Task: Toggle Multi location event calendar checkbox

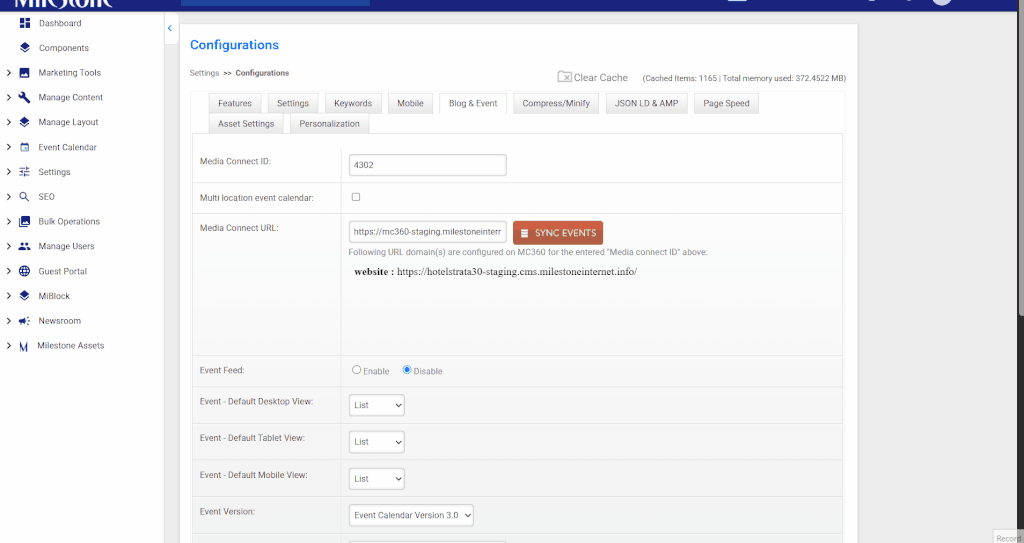Action: click(x=356, y=197)
